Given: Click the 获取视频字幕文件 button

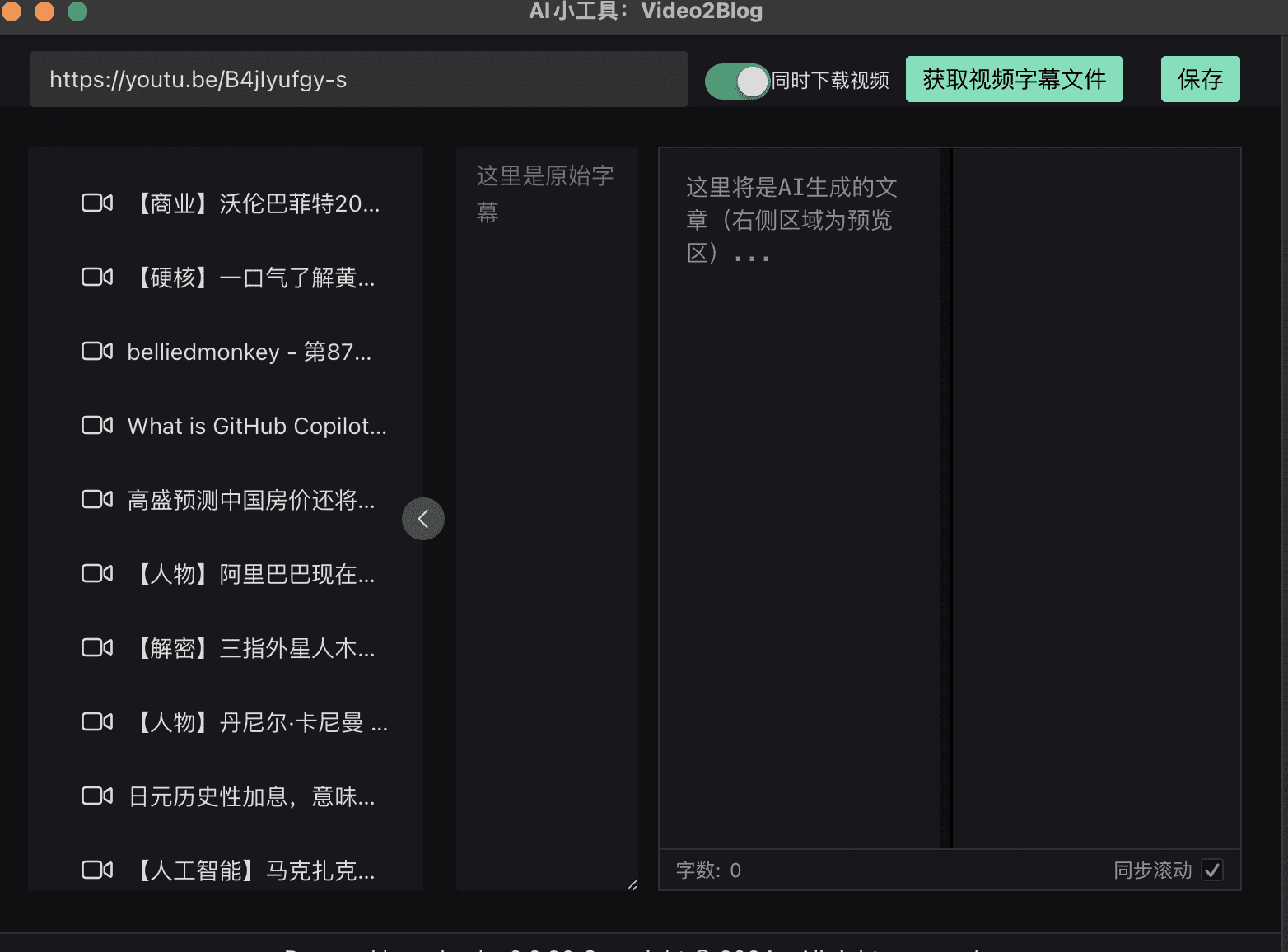Looking at the screenshot, I should [1014, 79].
